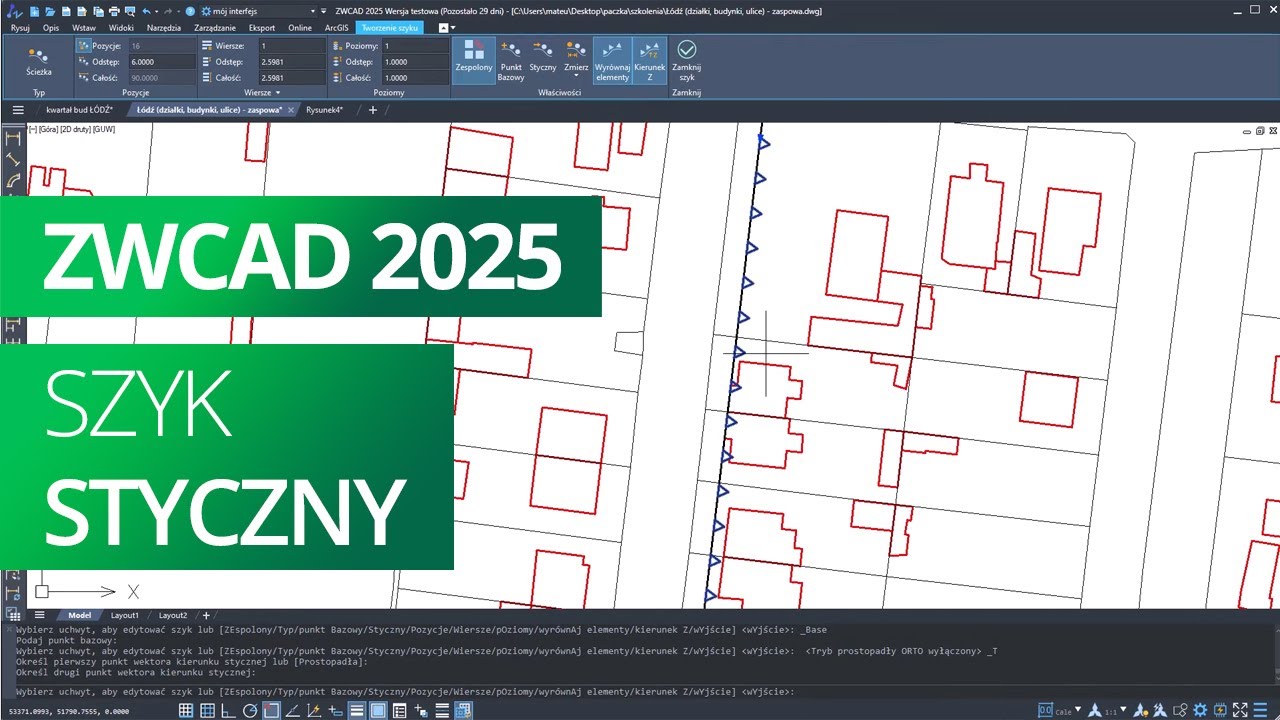This screenshot has width=1280, height=720.
Task: Switch to the Rysunek4 document tab
Action: pos(325,110)
